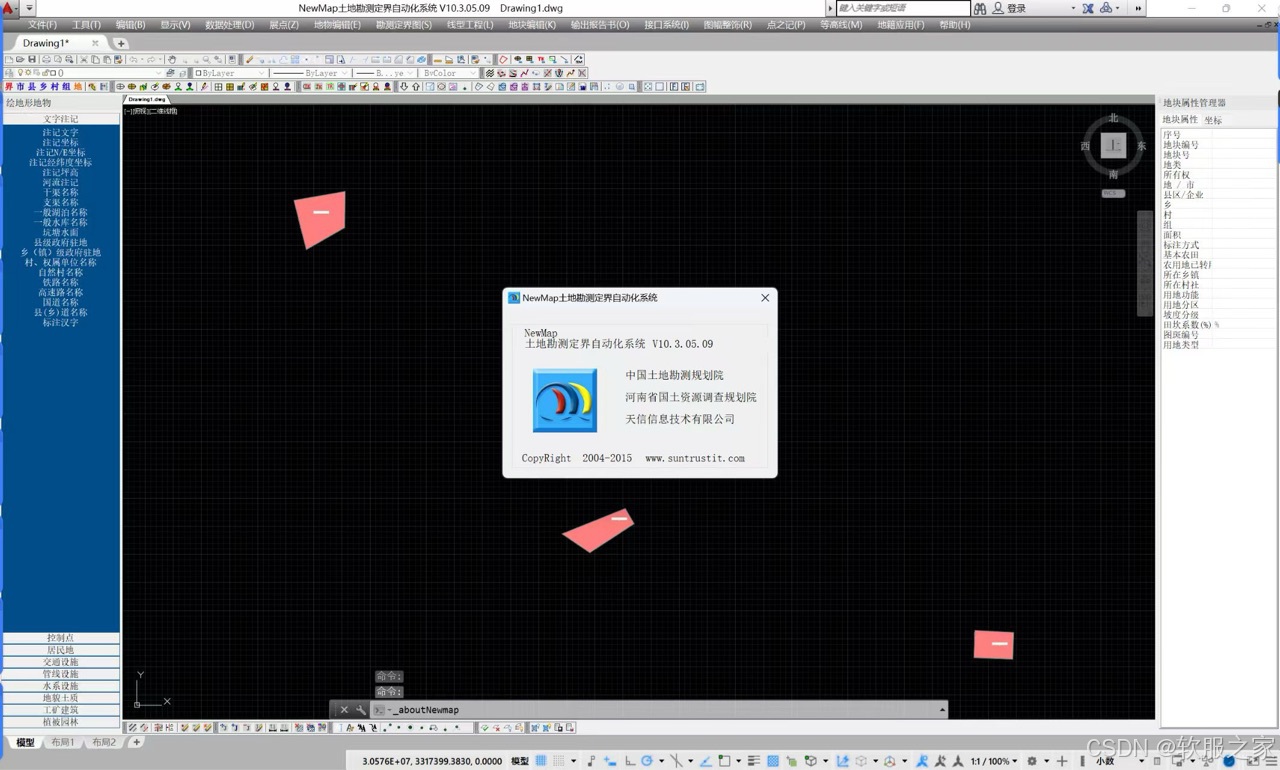Open the ByLayer linetype dropdown
1280x770 pixels.
[346, 73]
